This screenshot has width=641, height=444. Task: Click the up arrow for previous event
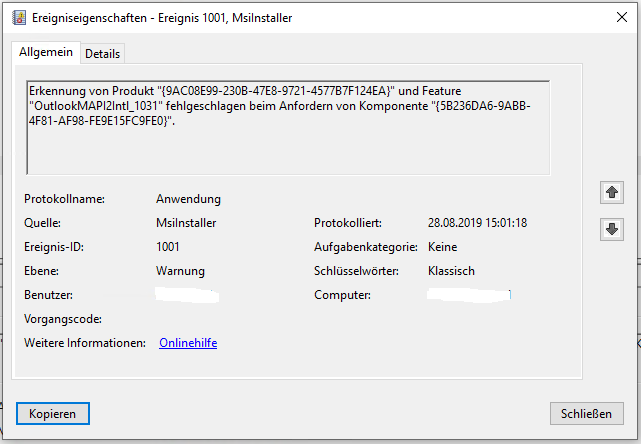coord(613,191)
